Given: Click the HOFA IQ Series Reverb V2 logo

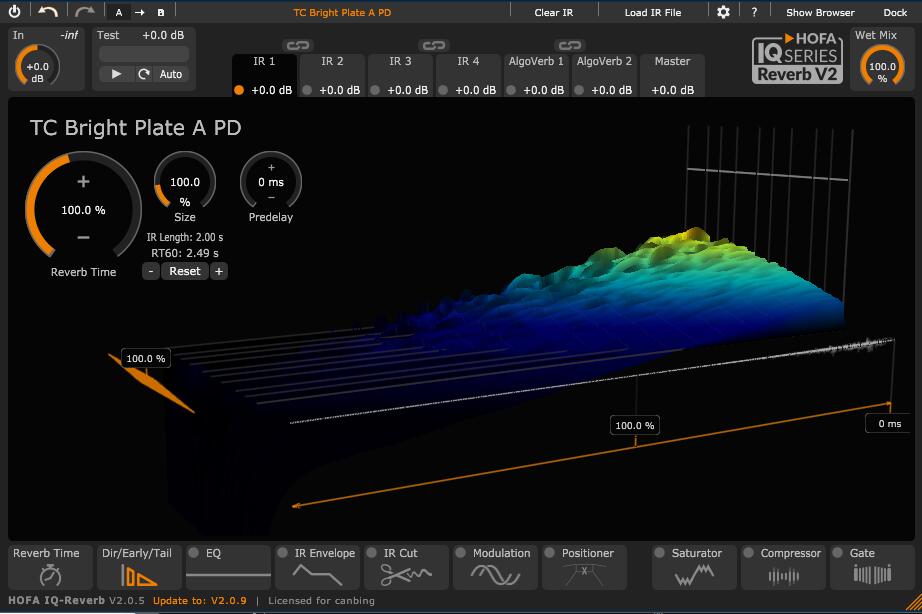Looking at the screenshot, I should 797,58.
